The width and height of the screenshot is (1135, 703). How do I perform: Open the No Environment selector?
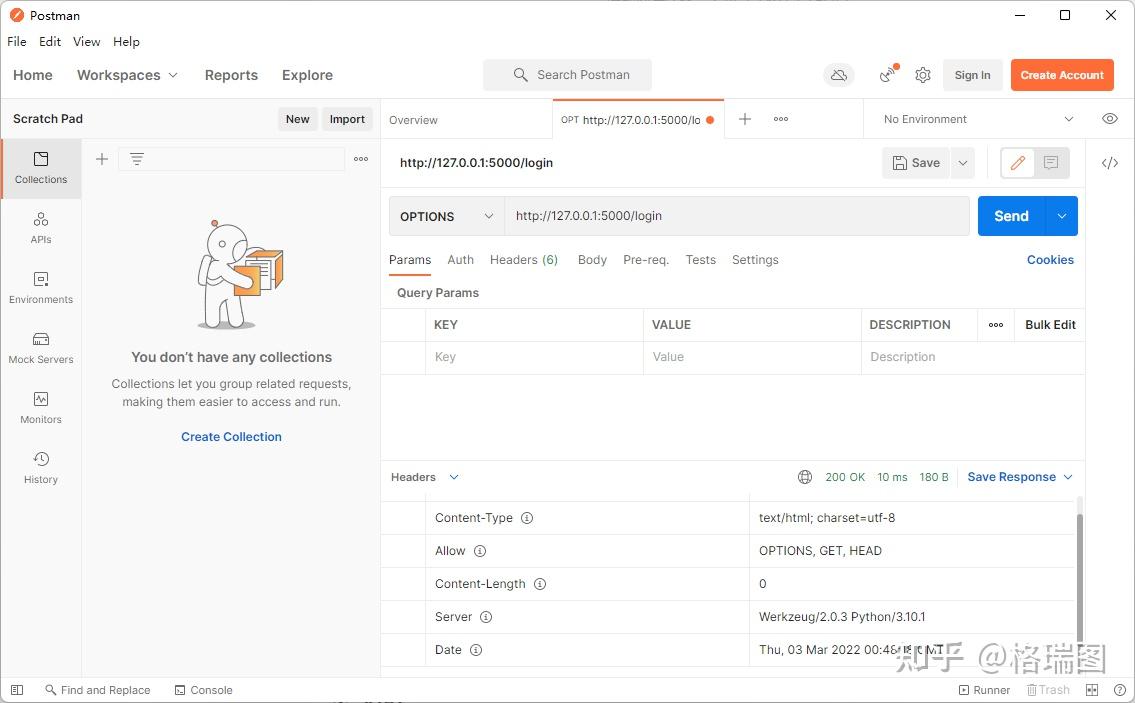tap(978, 119)
